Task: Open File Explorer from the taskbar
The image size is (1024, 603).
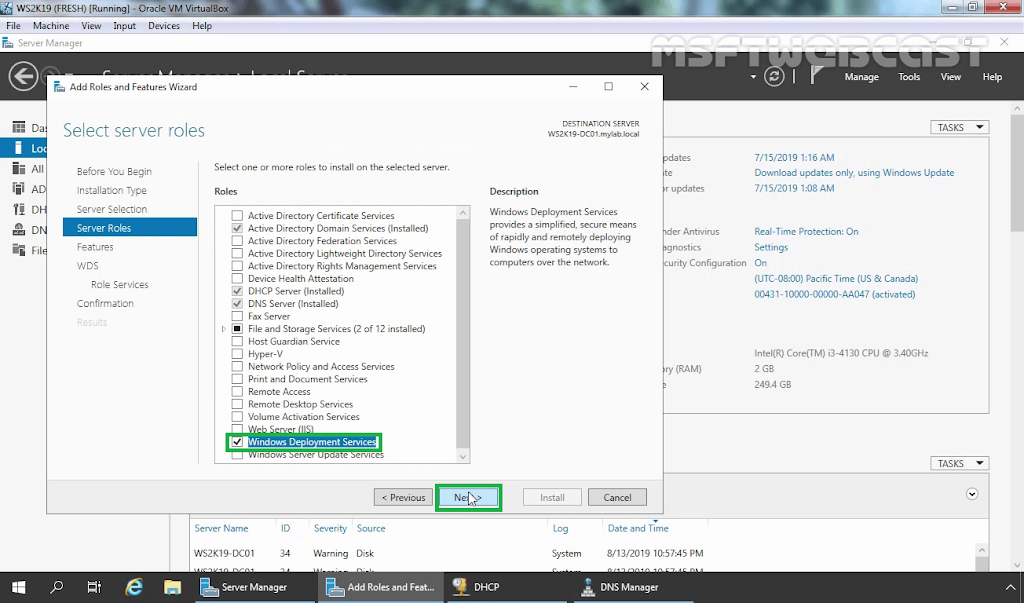Action: (172, 587)
